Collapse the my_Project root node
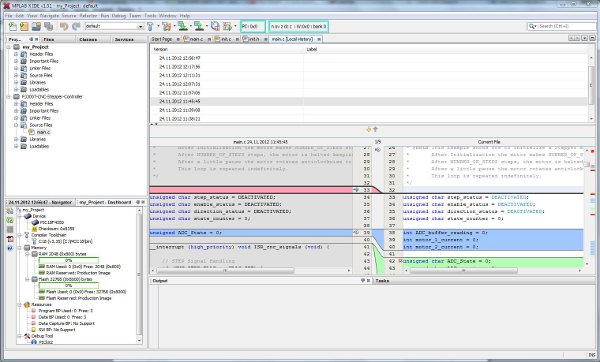The height and width of the screenshot is (362, 600). 9,47
